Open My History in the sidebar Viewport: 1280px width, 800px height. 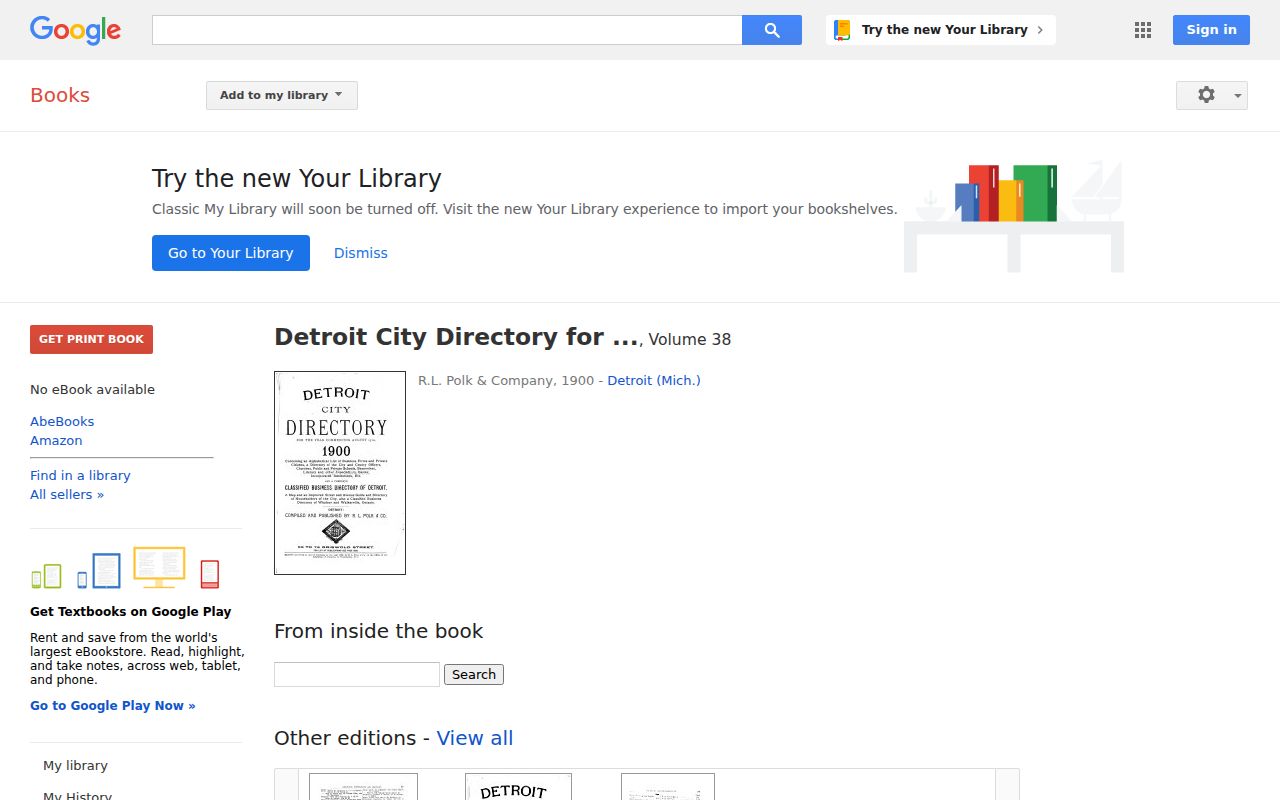pyautogui.click(x=77, y=795)
